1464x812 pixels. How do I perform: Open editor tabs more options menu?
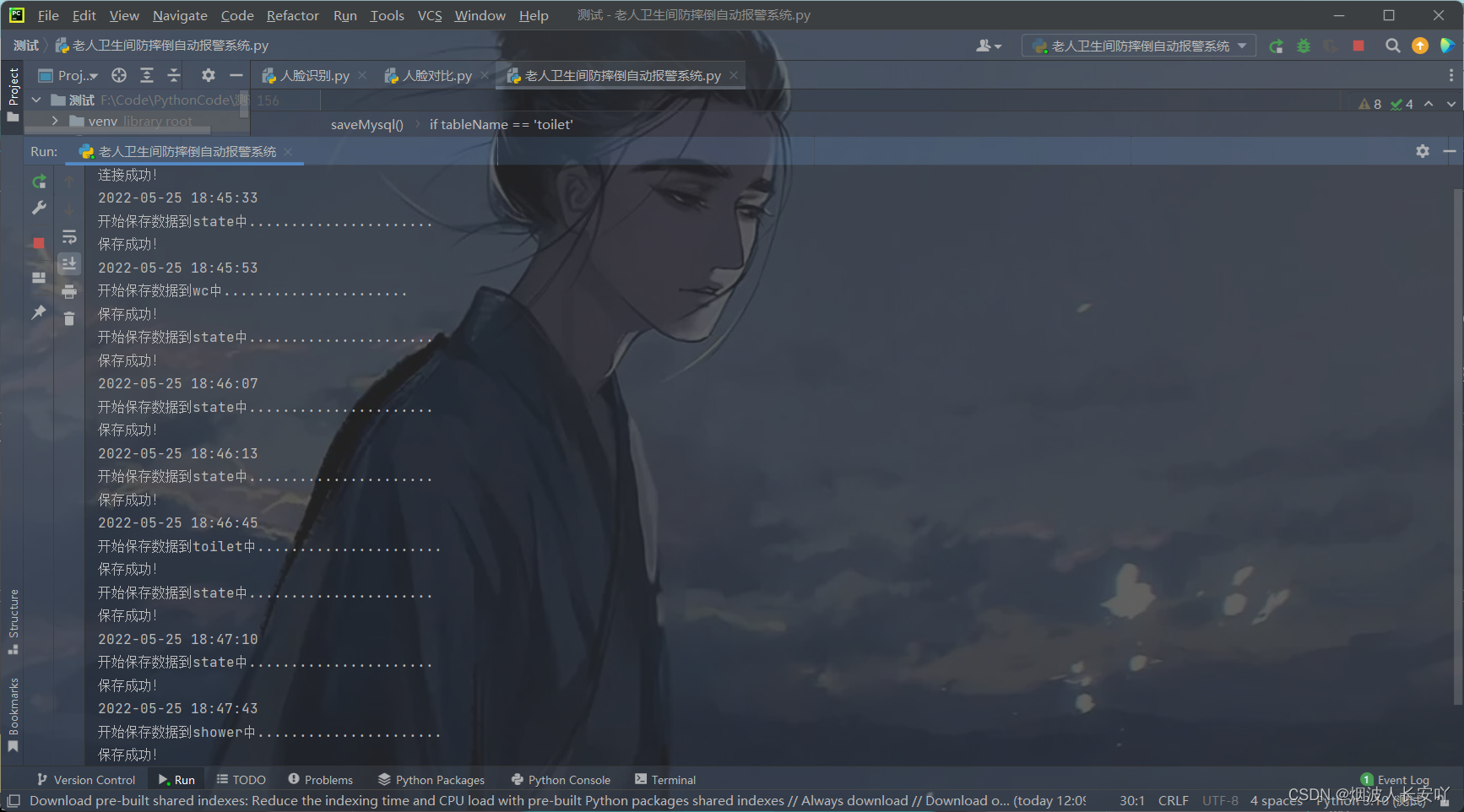[x=1451, y=75]
